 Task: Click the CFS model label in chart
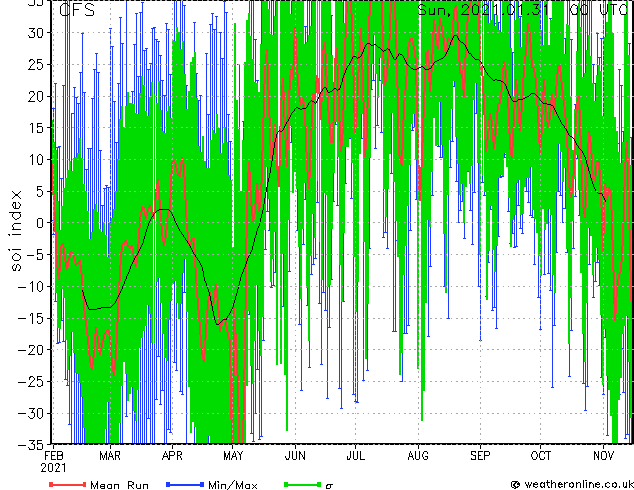77,10
